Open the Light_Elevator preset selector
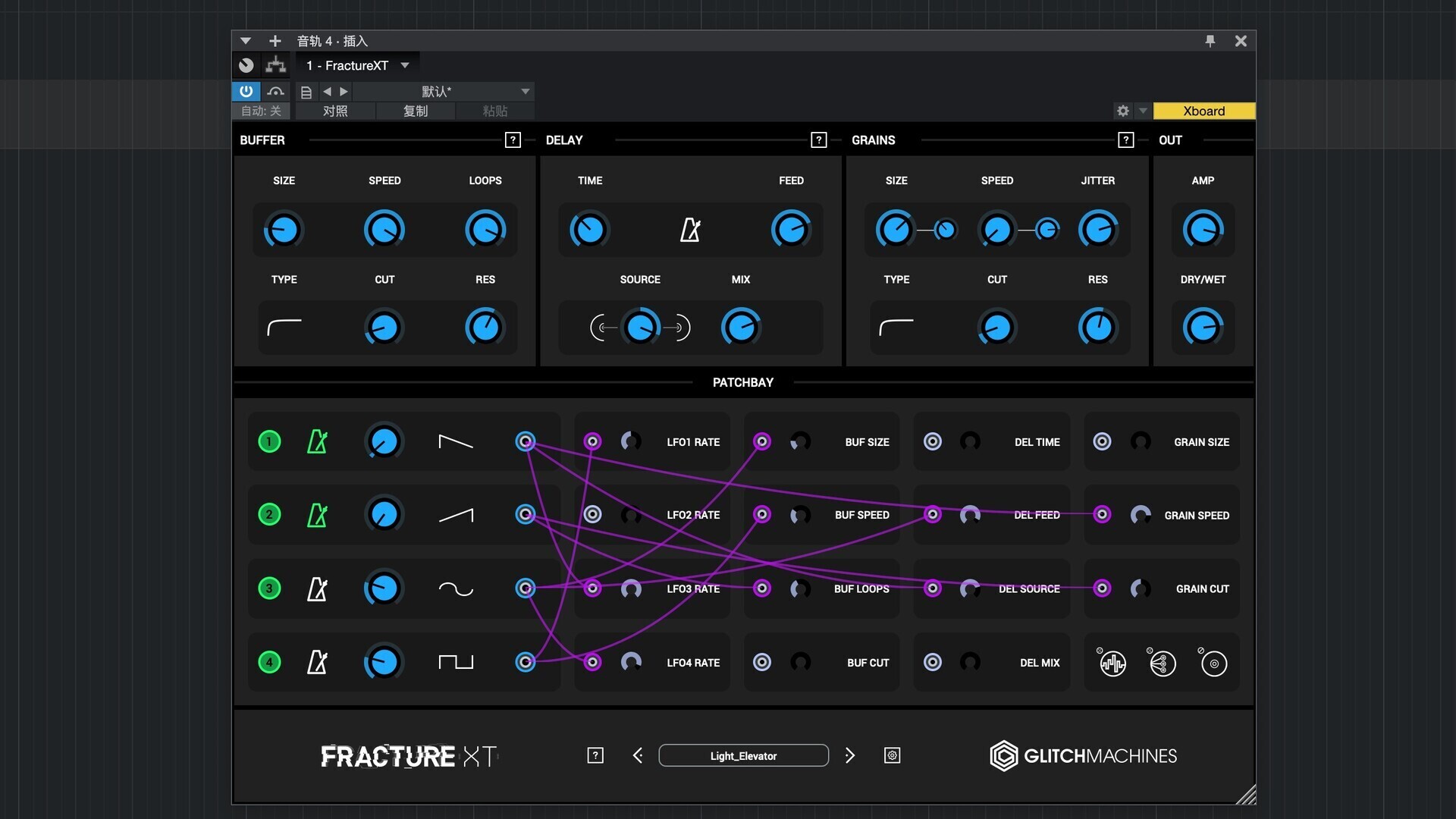 (743, 755)
